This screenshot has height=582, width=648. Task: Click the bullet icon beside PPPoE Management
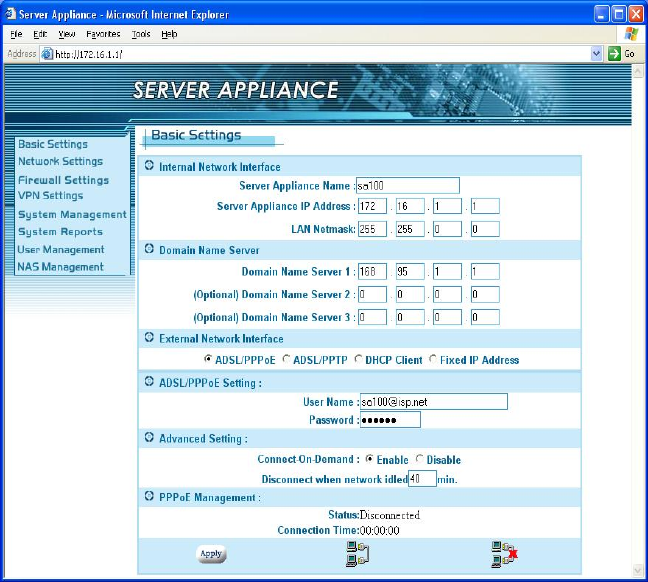pyautogui.click(x=149, y=496)
